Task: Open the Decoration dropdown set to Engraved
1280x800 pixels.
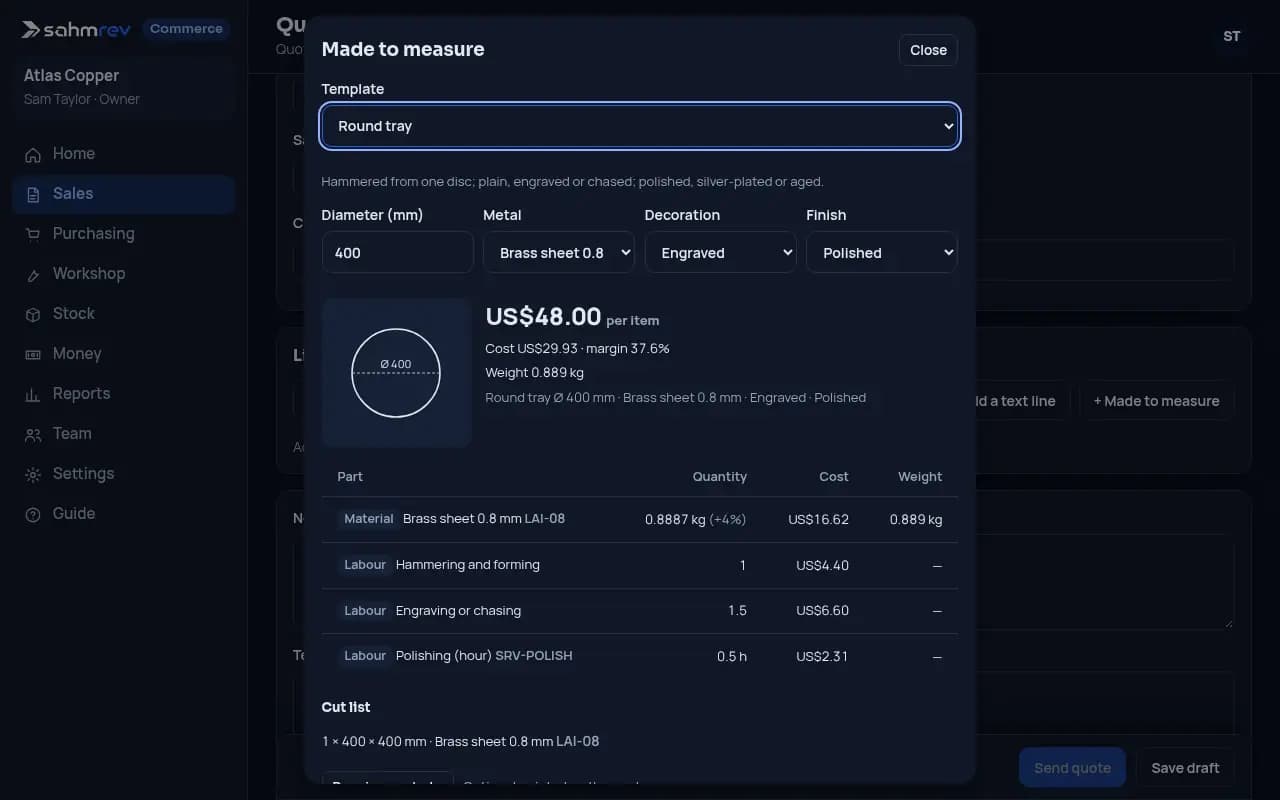Action: point(720,253)
